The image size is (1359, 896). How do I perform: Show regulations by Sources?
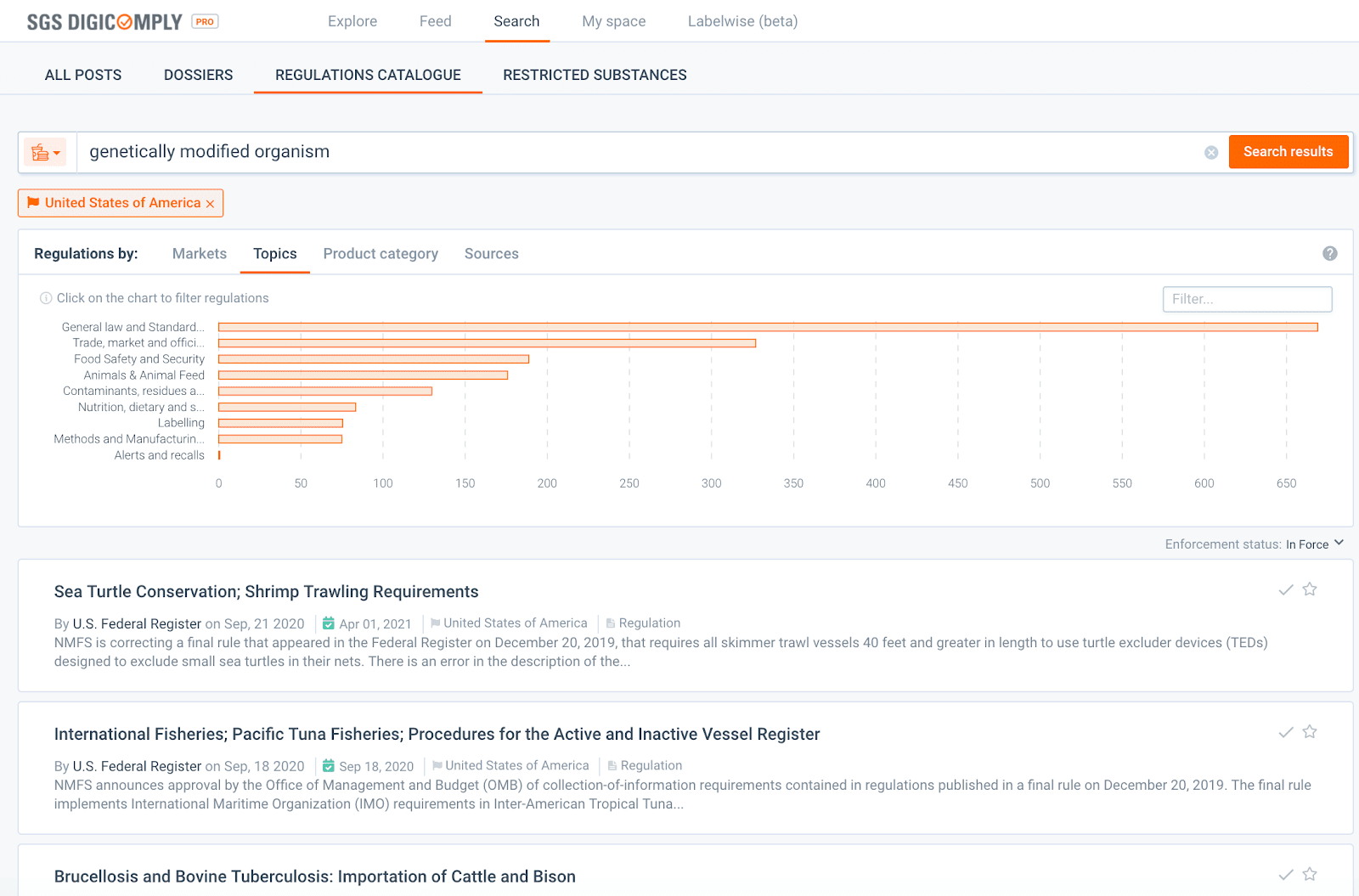(492, 254)
